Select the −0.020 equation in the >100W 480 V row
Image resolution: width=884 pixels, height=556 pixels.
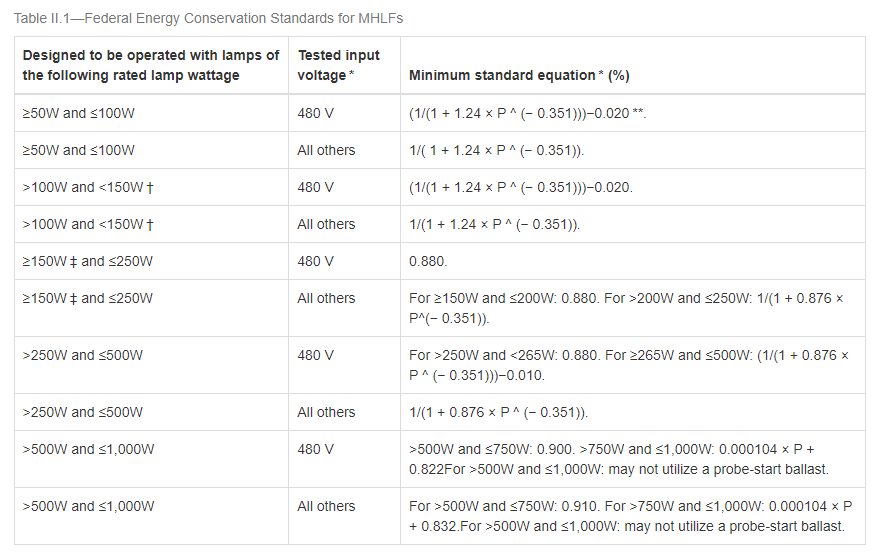point(520,187)
